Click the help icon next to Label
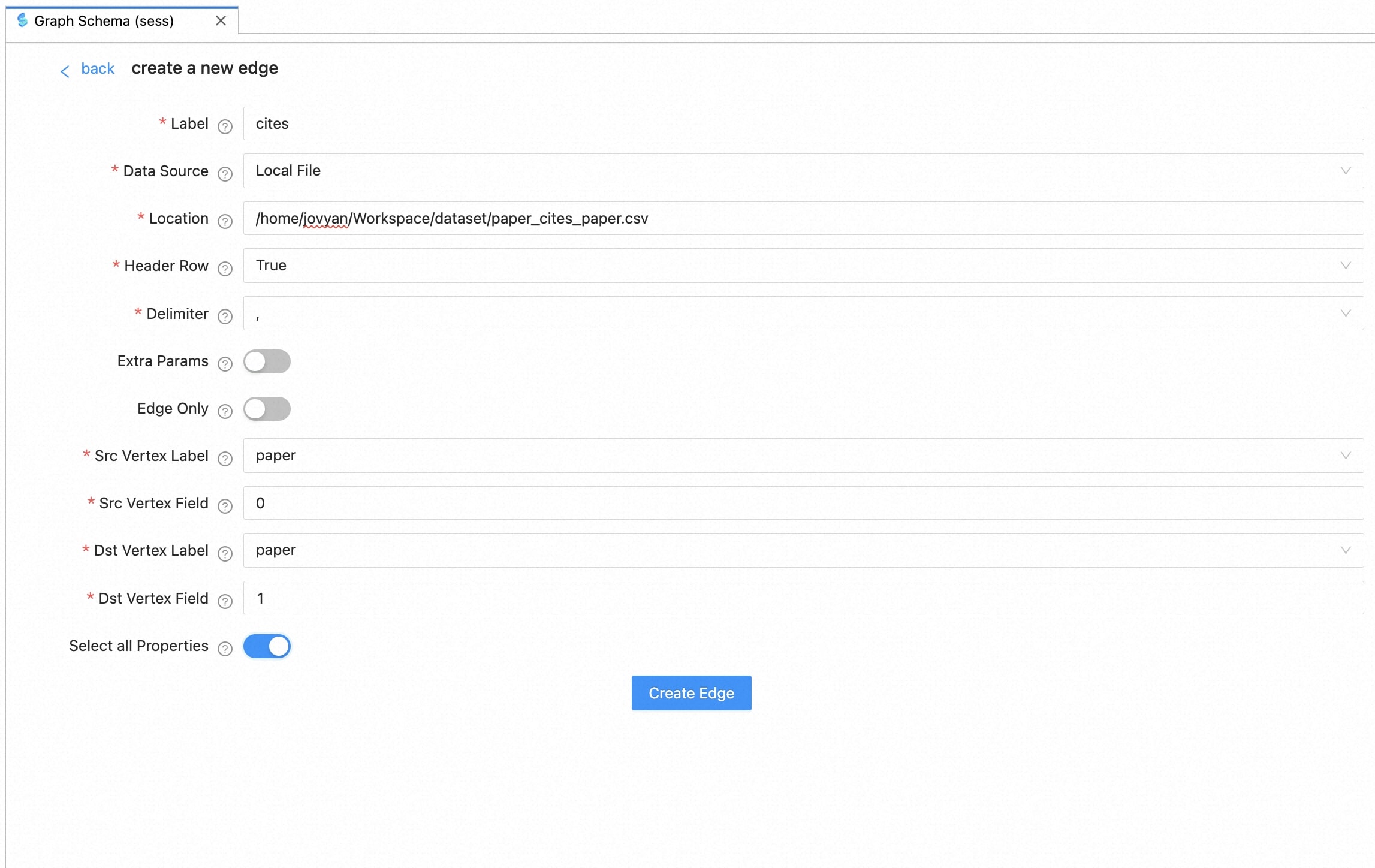 point(225,126)
